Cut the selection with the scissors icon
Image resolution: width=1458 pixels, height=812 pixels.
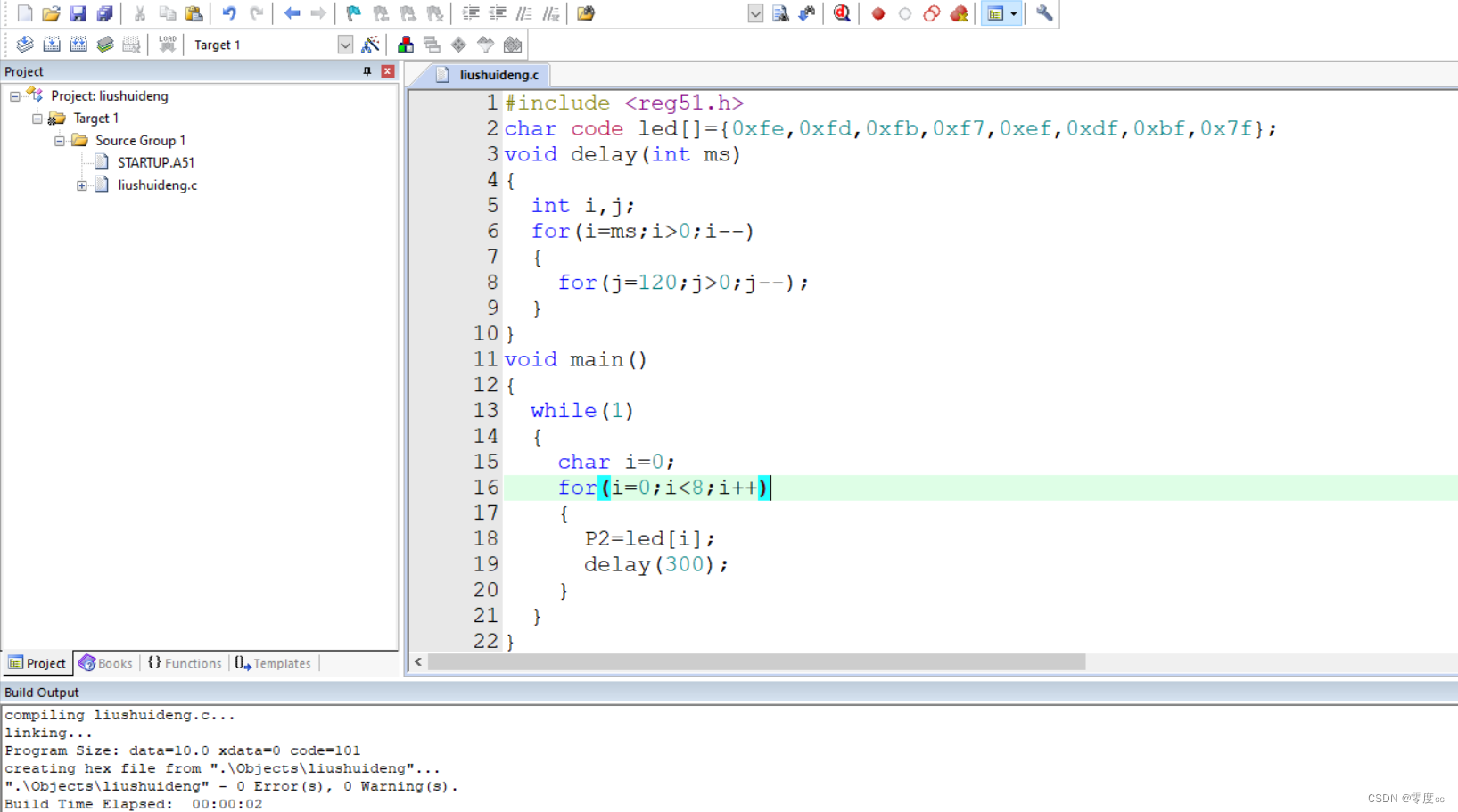coord(140,13)
